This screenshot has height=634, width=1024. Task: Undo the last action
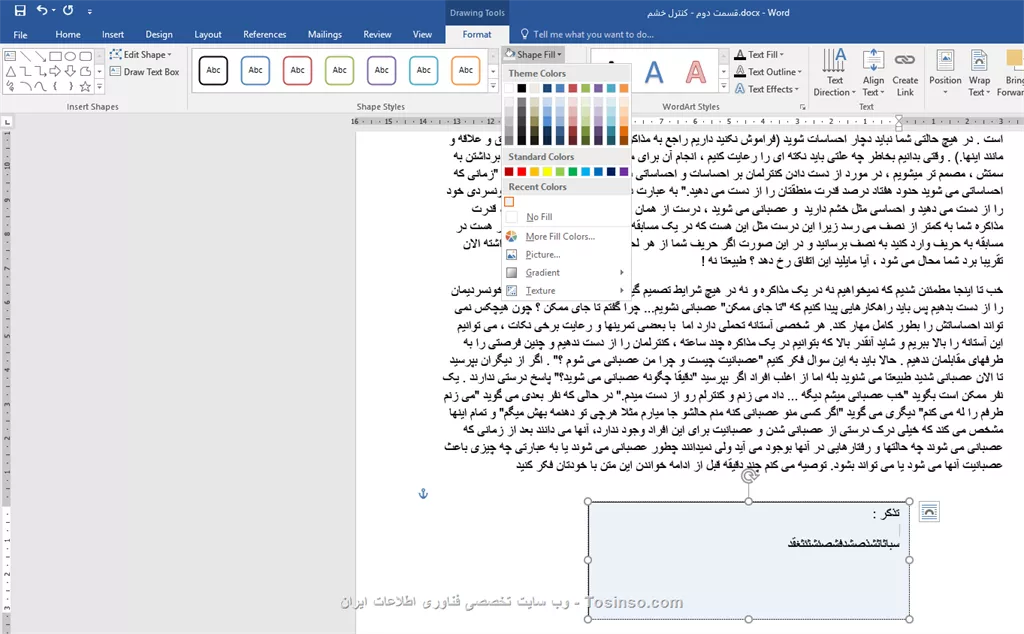pos(42,10)
